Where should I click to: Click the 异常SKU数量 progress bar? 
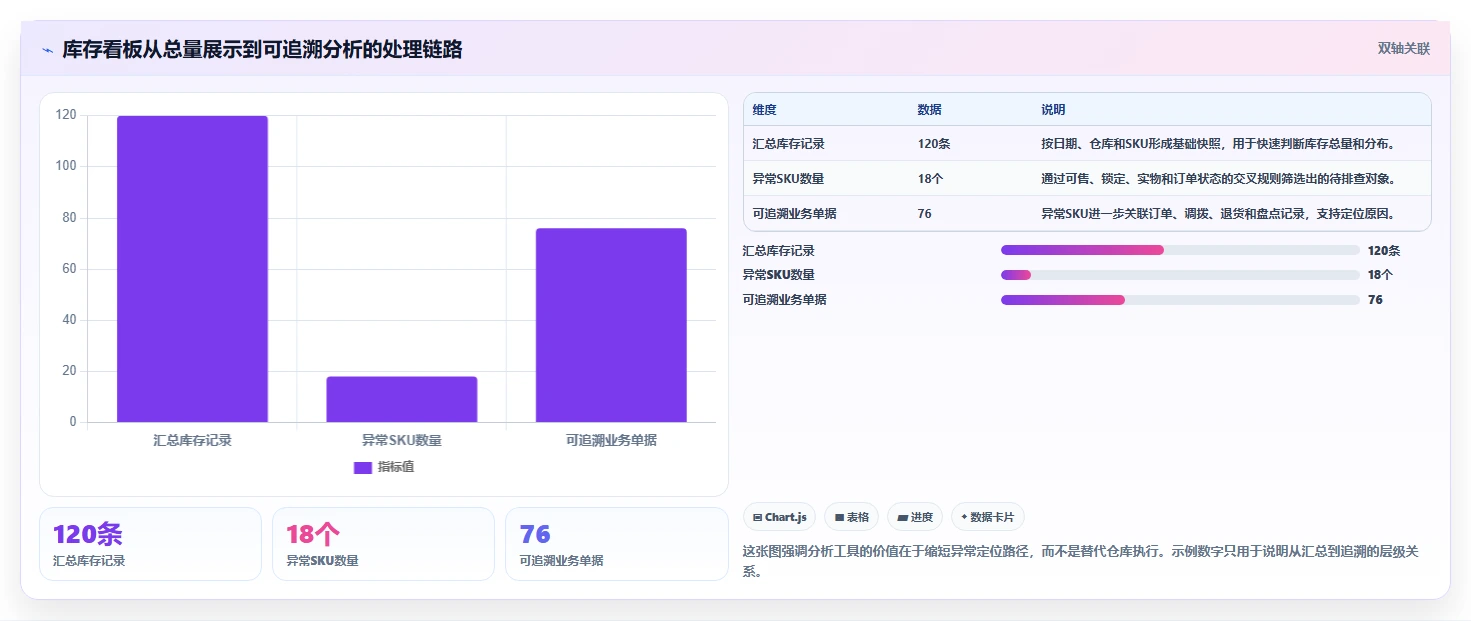(1180, 275)
